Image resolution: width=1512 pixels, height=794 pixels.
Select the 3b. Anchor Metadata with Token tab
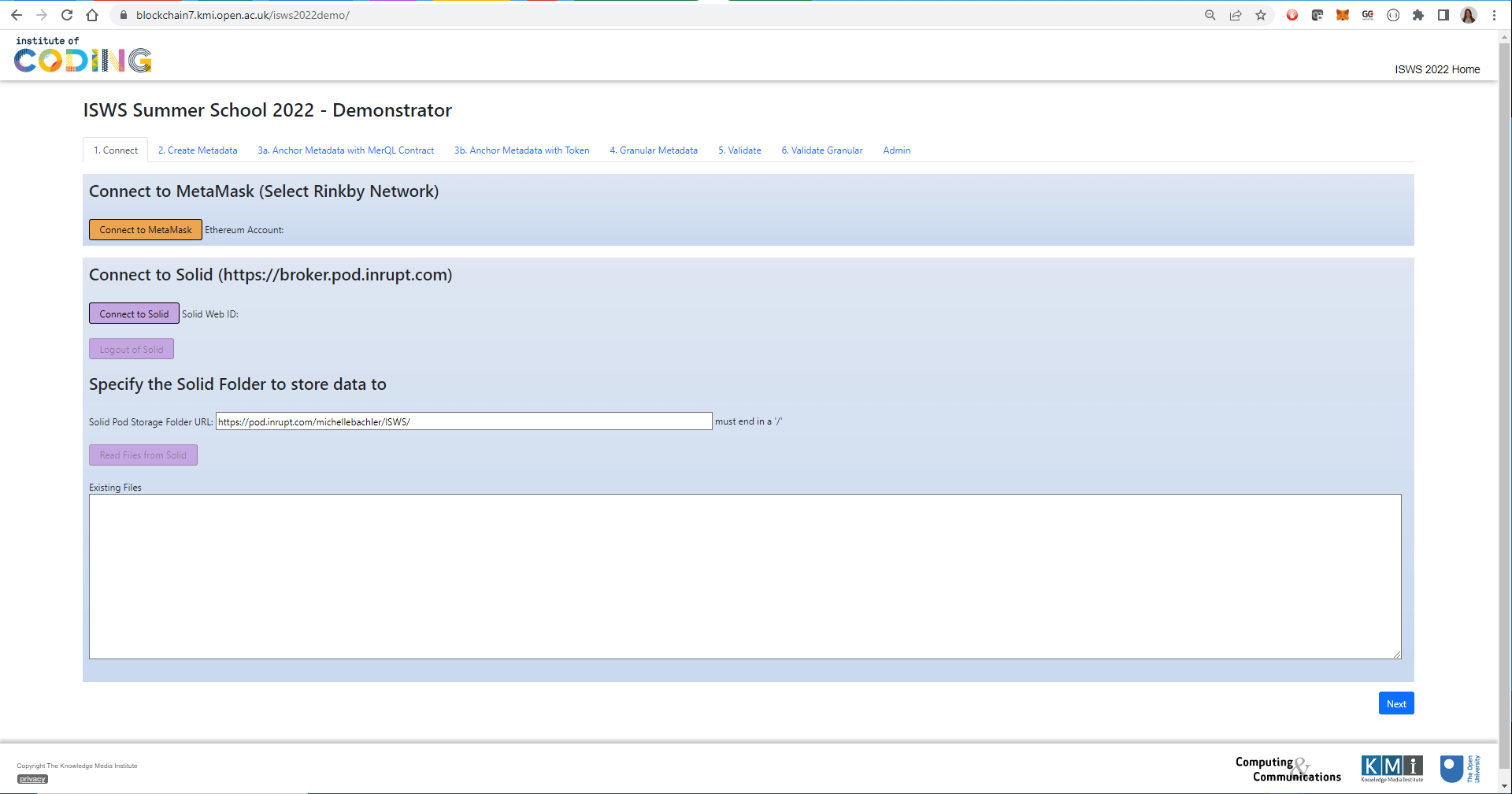pos(521,150)
